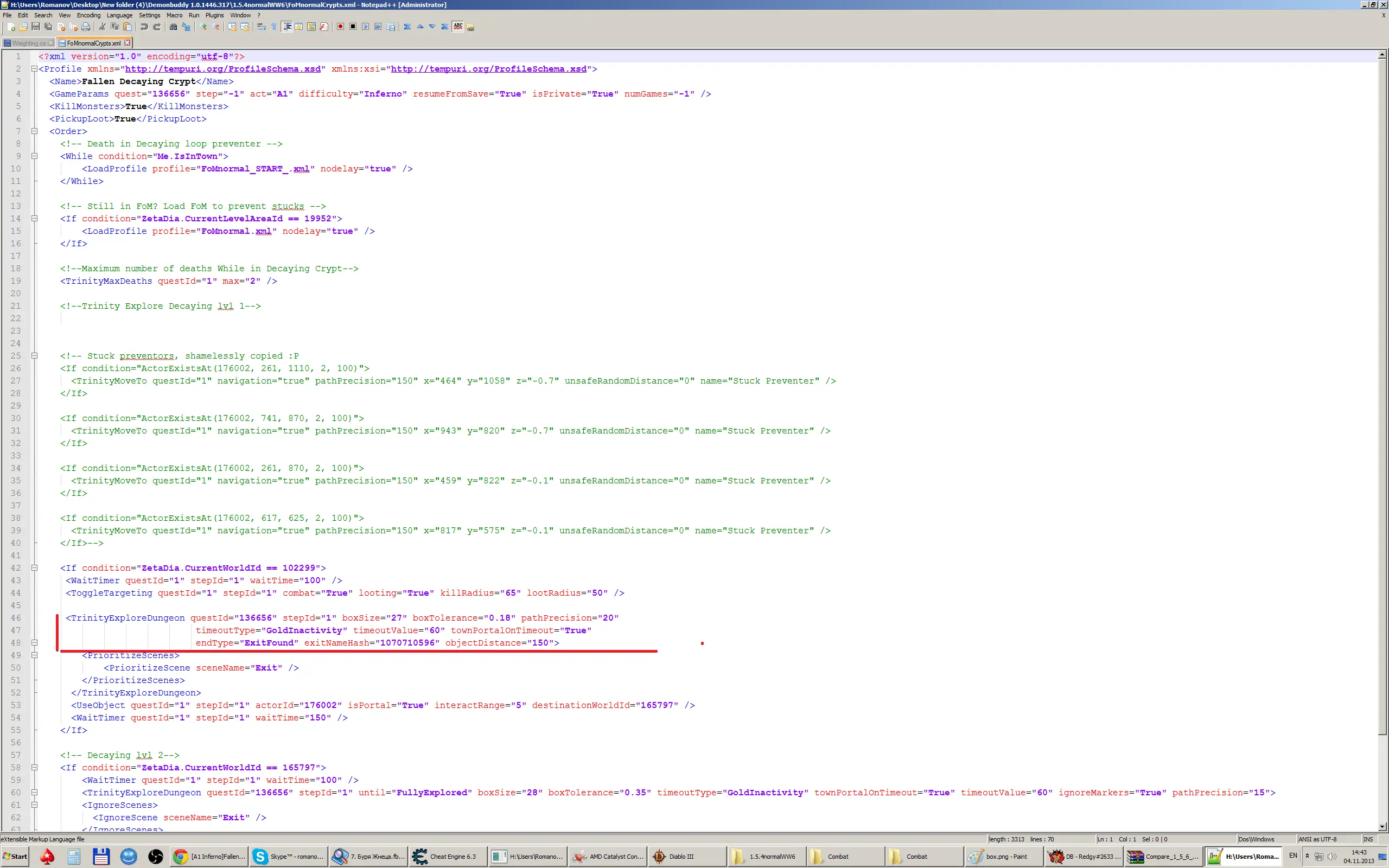Click the vertical scrollbar thumb
Viewport: 1389px width, 868px height.
[1382, 396]
